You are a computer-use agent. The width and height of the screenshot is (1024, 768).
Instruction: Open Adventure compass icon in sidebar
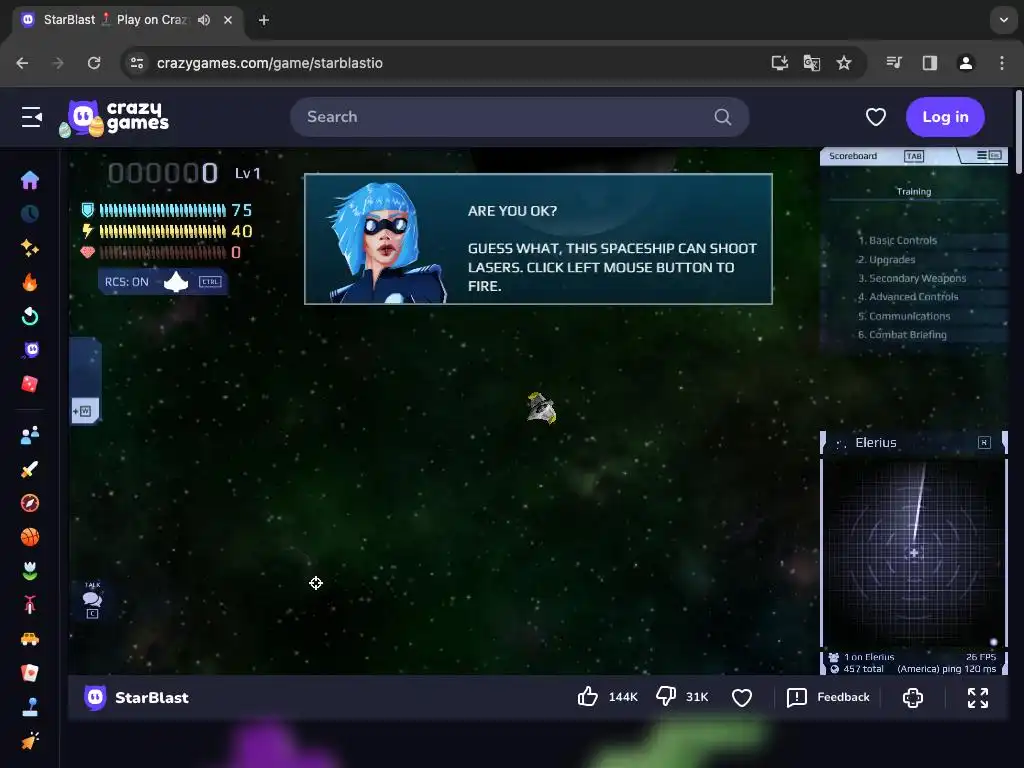pyautogui.click(x=30, y=503)
